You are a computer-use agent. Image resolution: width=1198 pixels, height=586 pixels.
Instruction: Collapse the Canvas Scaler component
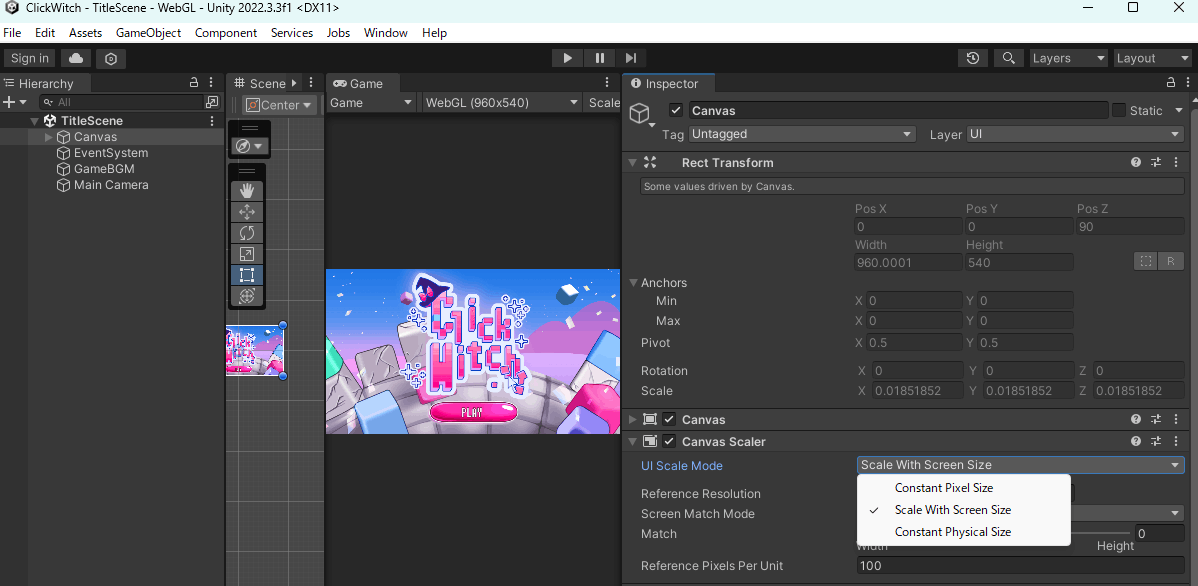pos(632,441)
